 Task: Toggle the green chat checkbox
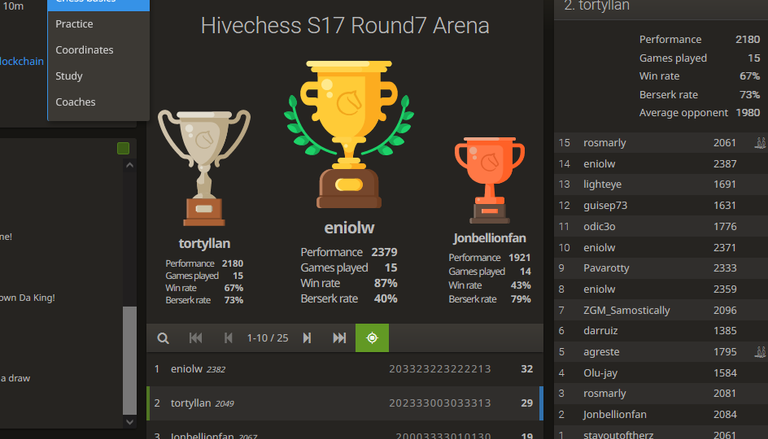click(123, 148)
